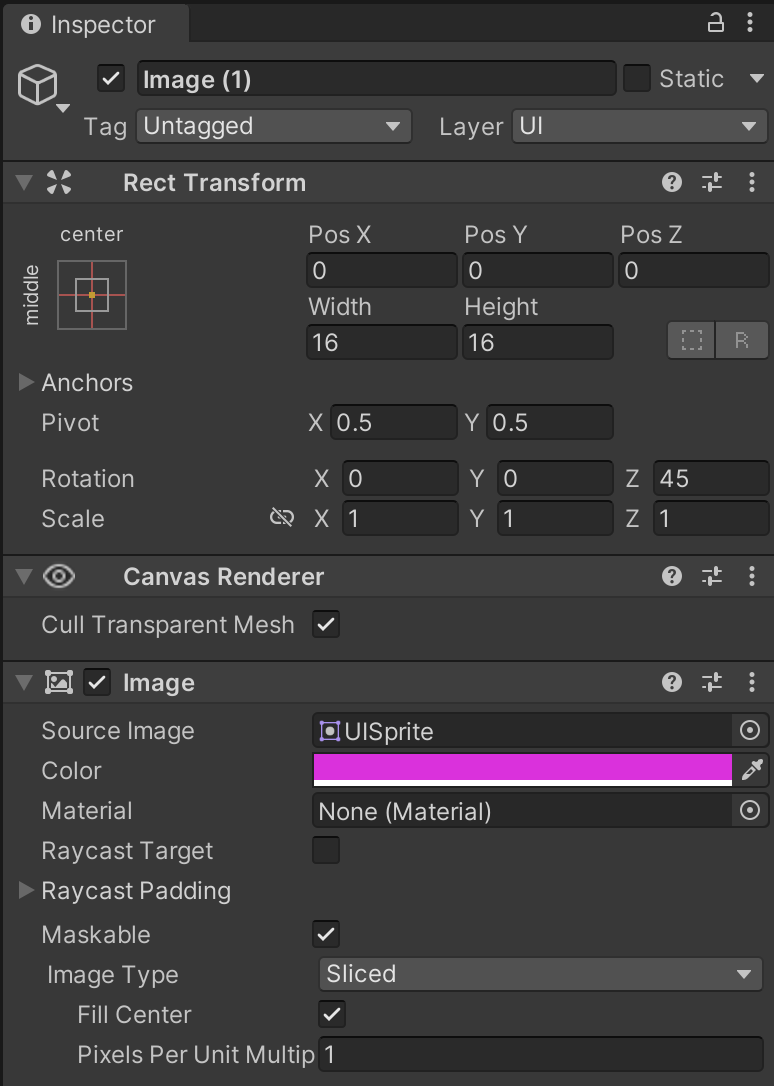Toggle constrained proportions link for Scale
Image resolution: width=774 pixels, height=1086 pixels.
point(282,517)
